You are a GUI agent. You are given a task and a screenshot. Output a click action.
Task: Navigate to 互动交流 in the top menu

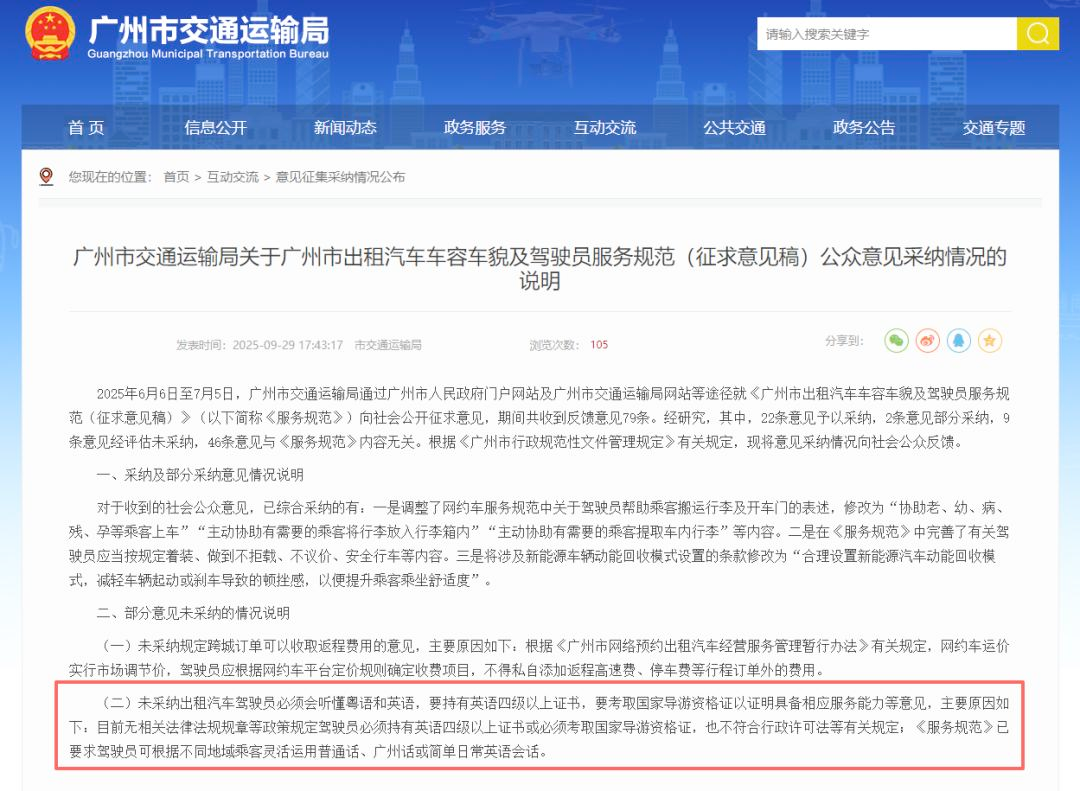point(605,128)
